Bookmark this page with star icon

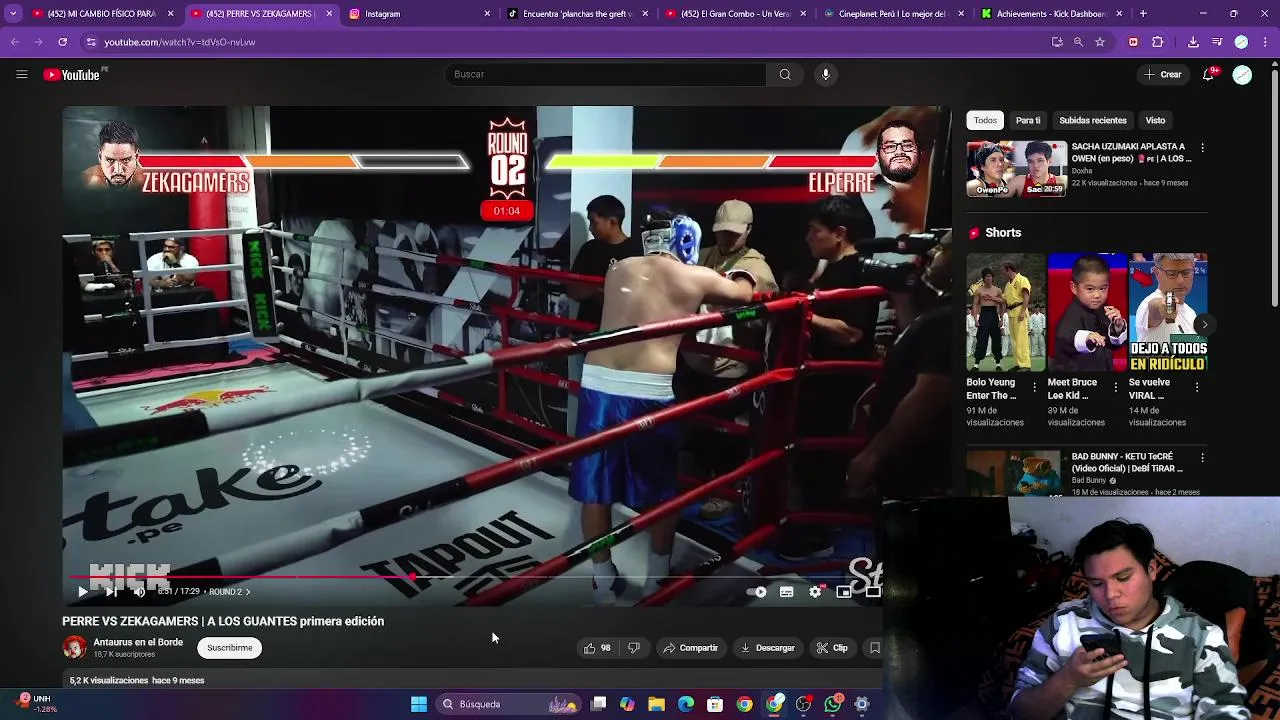point(1100,42)
